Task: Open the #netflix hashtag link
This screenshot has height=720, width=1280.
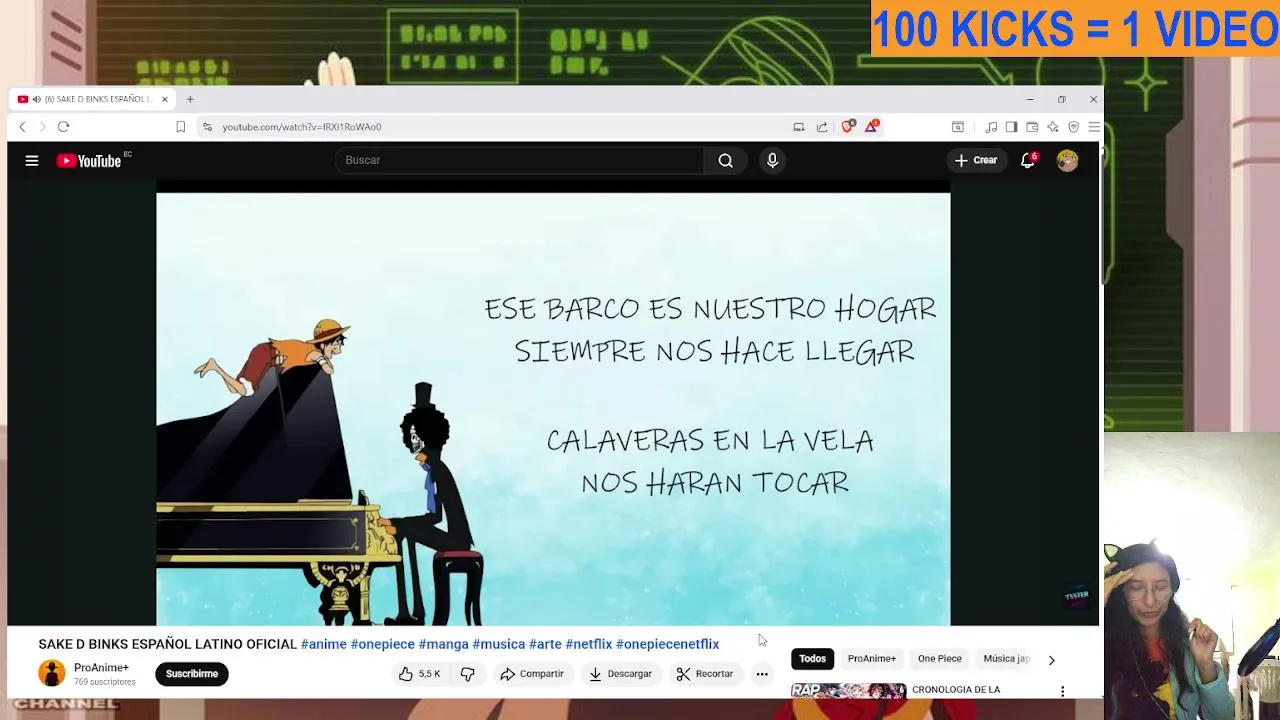Action: click(x=589, y=644)
